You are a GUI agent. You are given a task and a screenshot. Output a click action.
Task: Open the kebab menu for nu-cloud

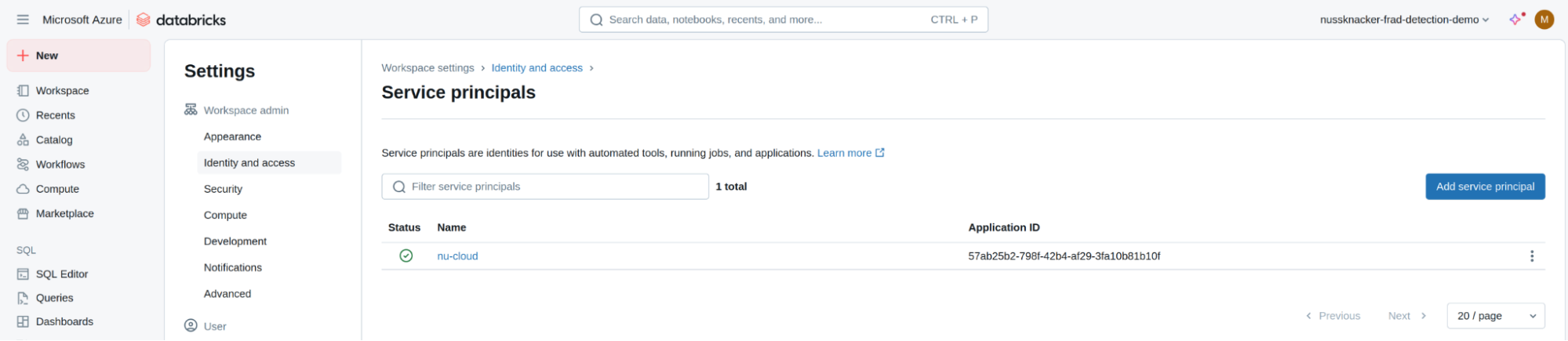pyautogui.click(x=1531, y=256)
